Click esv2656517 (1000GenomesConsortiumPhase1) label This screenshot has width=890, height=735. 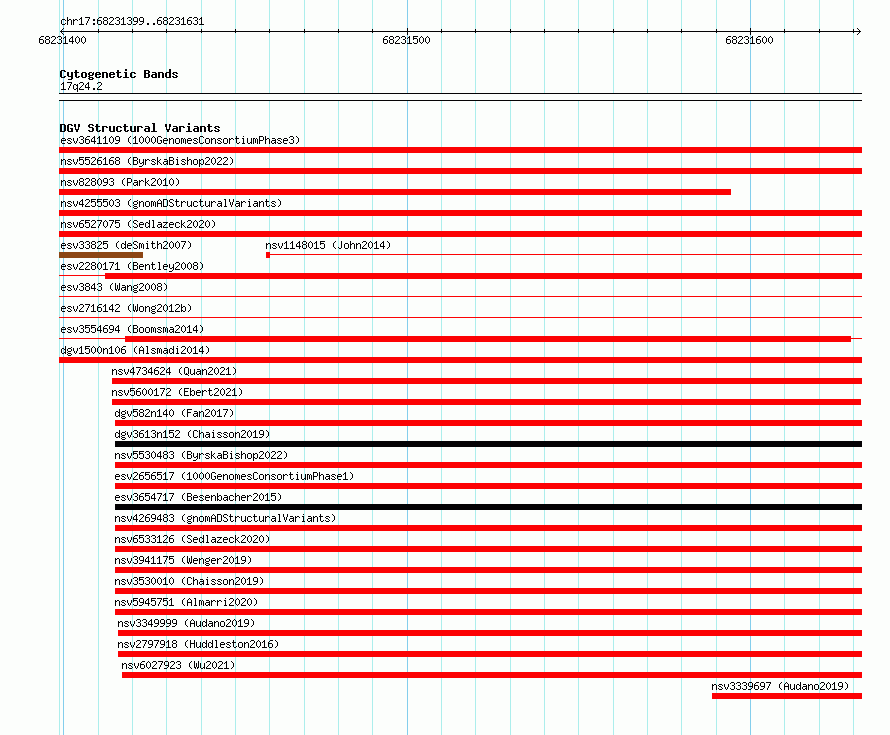click(234, 476)
